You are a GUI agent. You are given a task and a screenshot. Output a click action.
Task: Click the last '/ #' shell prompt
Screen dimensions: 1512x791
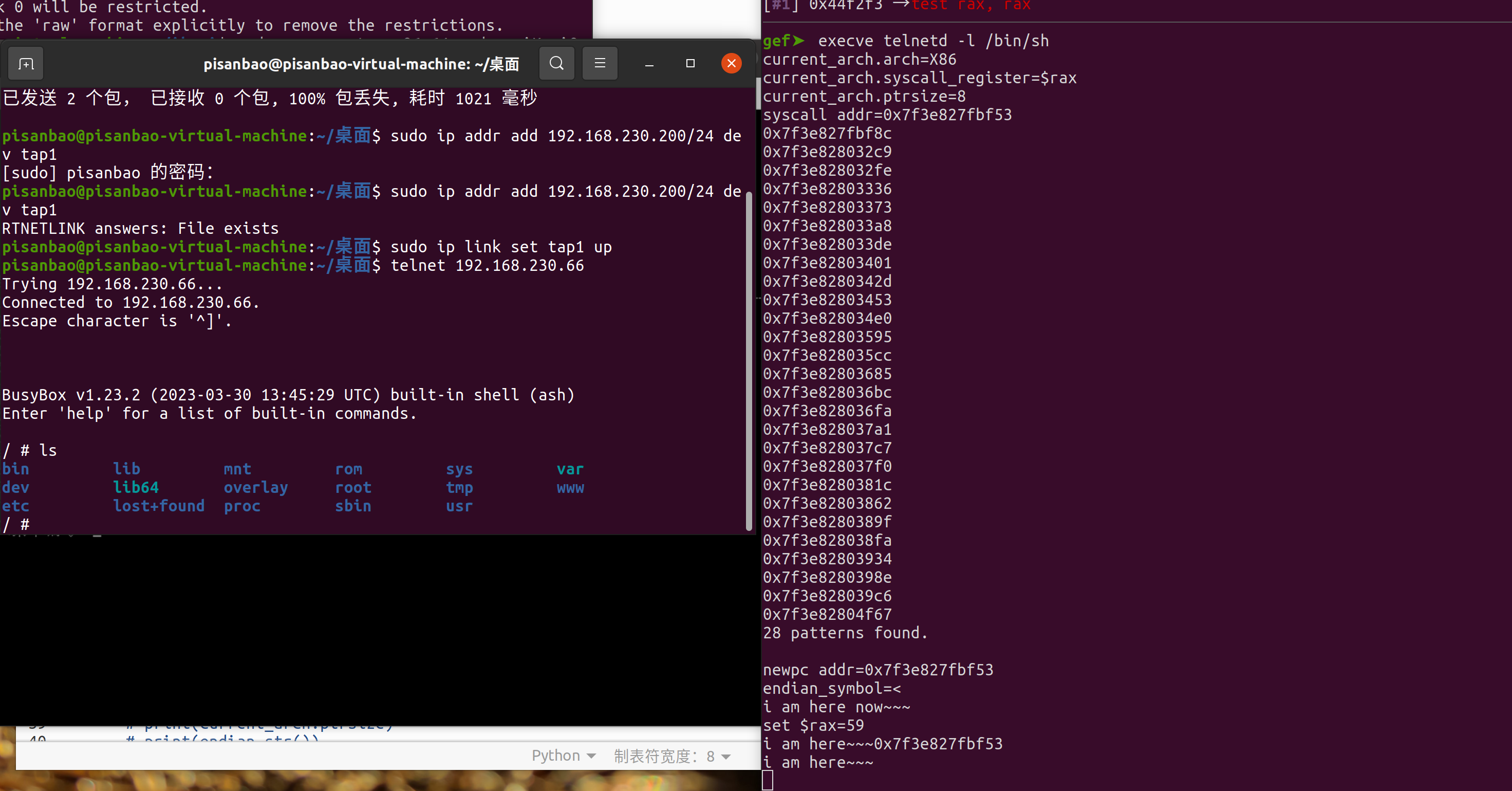pyautogui.click(x=16, y=524)
